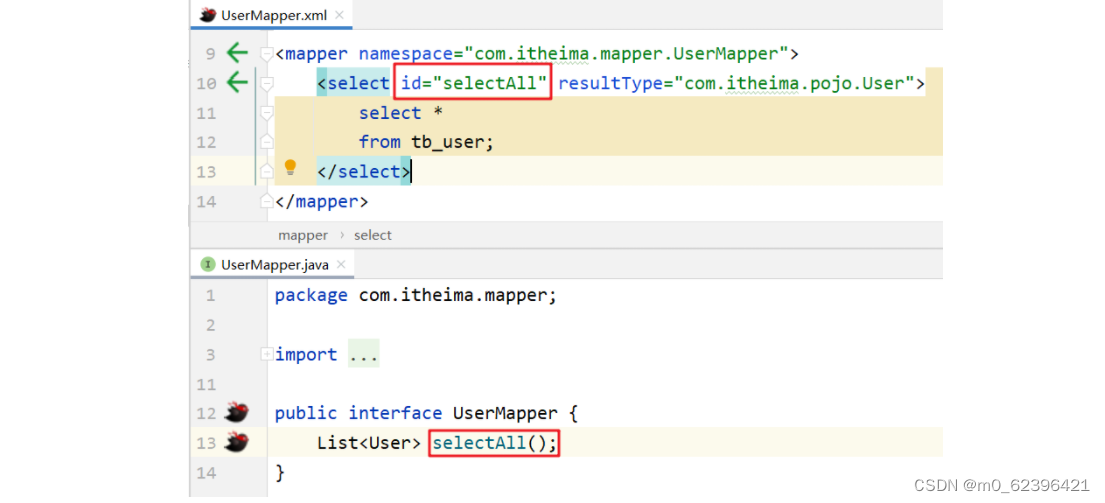Viewport: 1105px width, 503px height.
Task: Click the selectAll() method in UserMapper.java
Action: [x=494, y=442]
